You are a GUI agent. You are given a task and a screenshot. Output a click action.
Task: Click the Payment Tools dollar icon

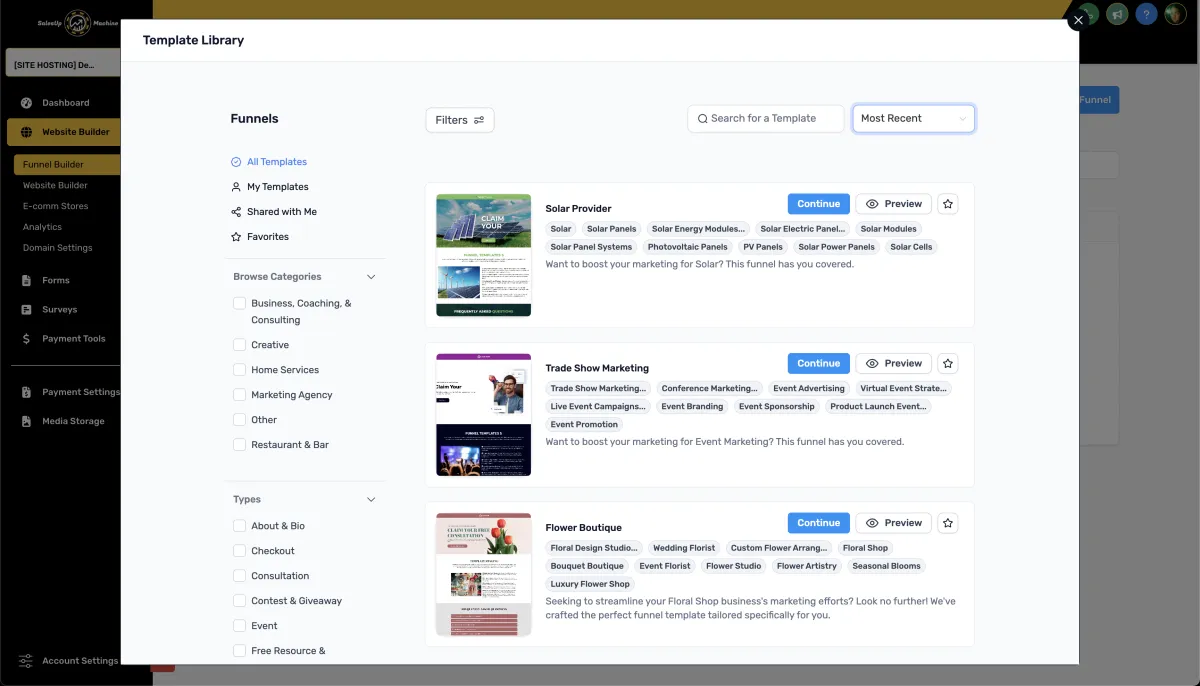coord(26,339)
